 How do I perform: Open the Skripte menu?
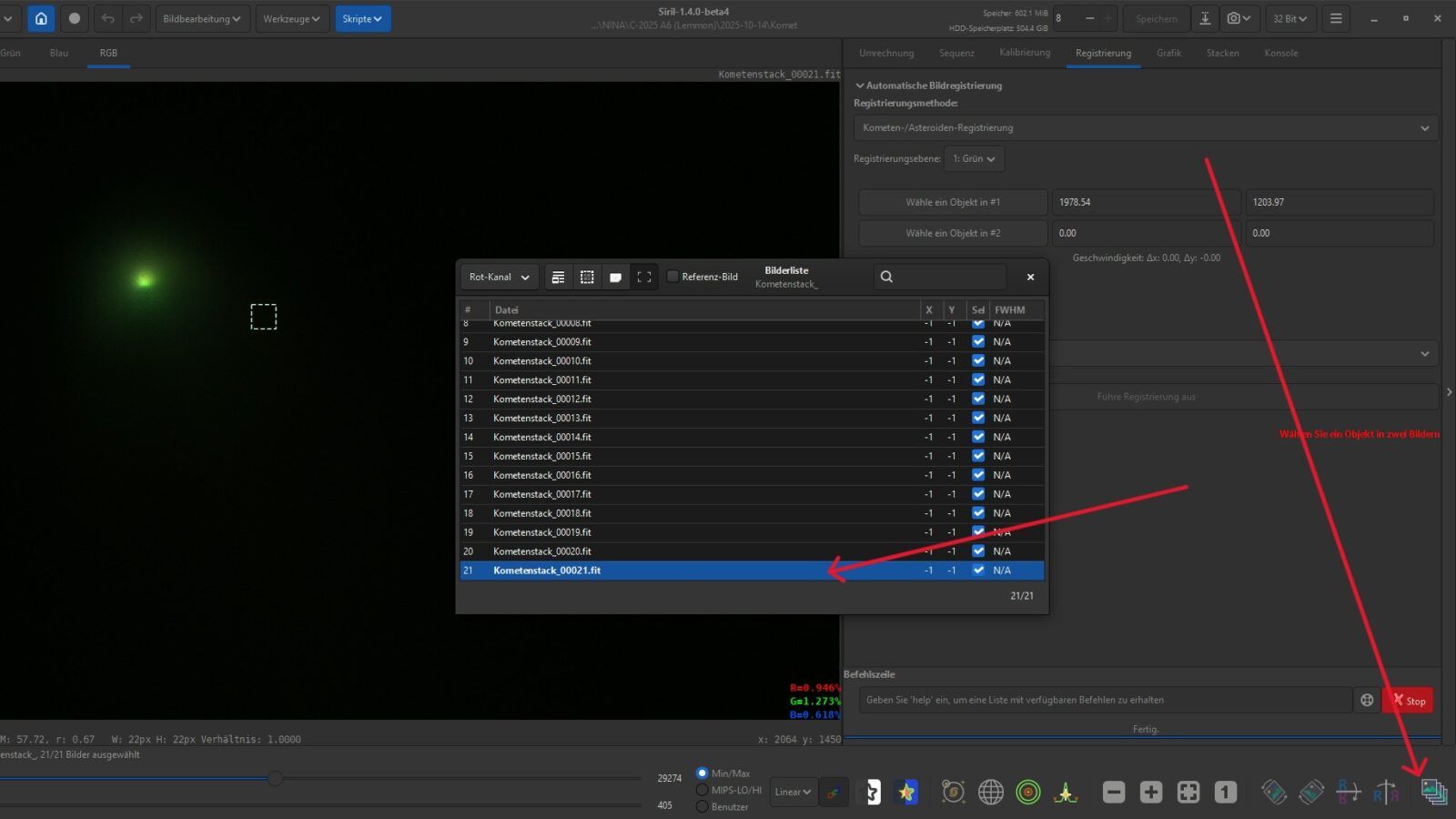click(x=362, y=18)
